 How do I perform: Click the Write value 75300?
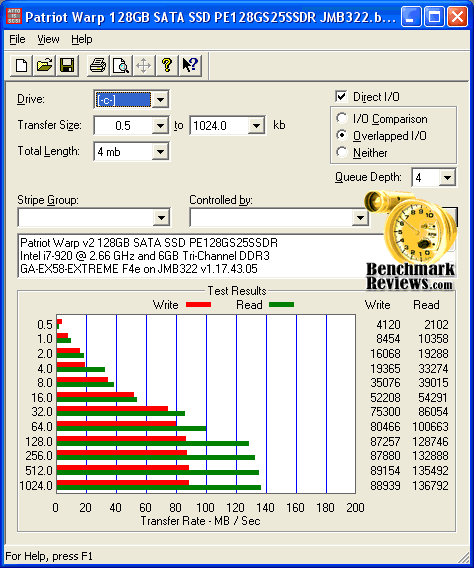385,412
